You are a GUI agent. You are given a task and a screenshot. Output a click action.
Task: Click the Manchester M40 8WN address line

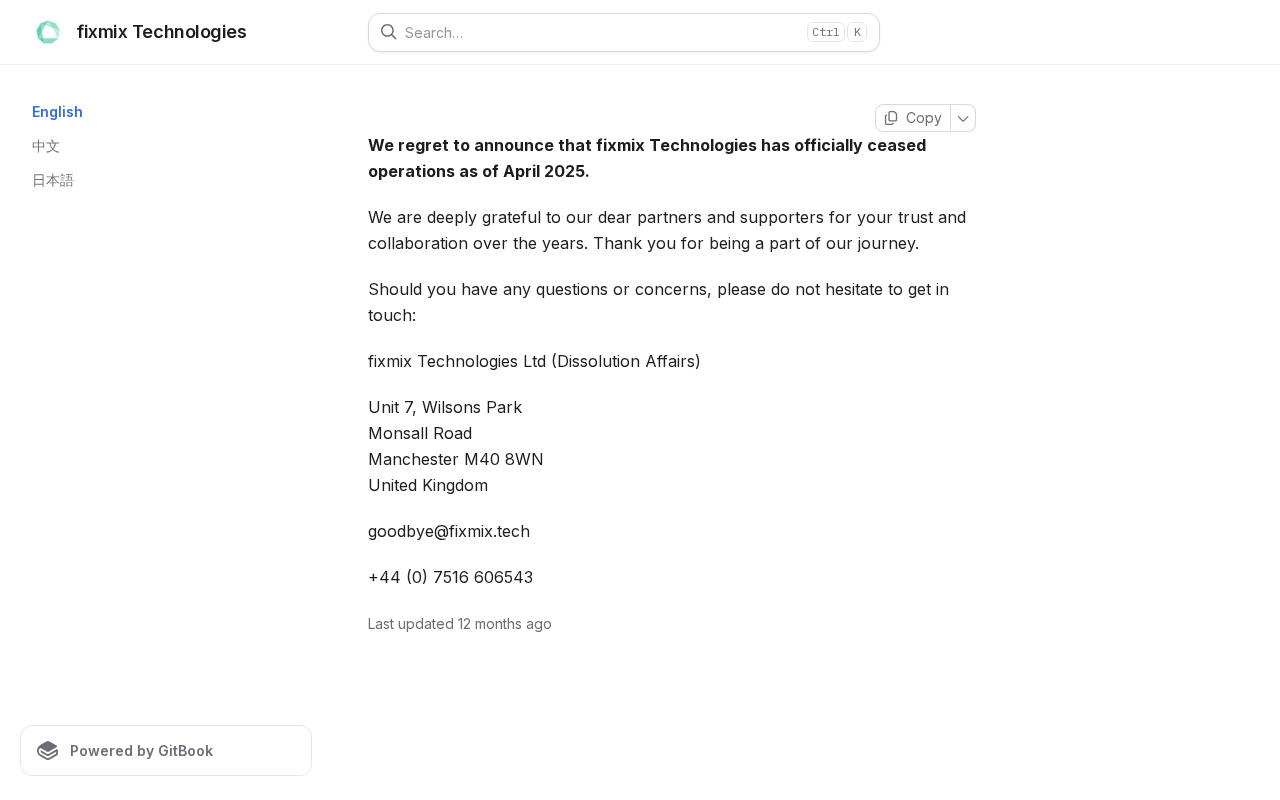point(456,459)
